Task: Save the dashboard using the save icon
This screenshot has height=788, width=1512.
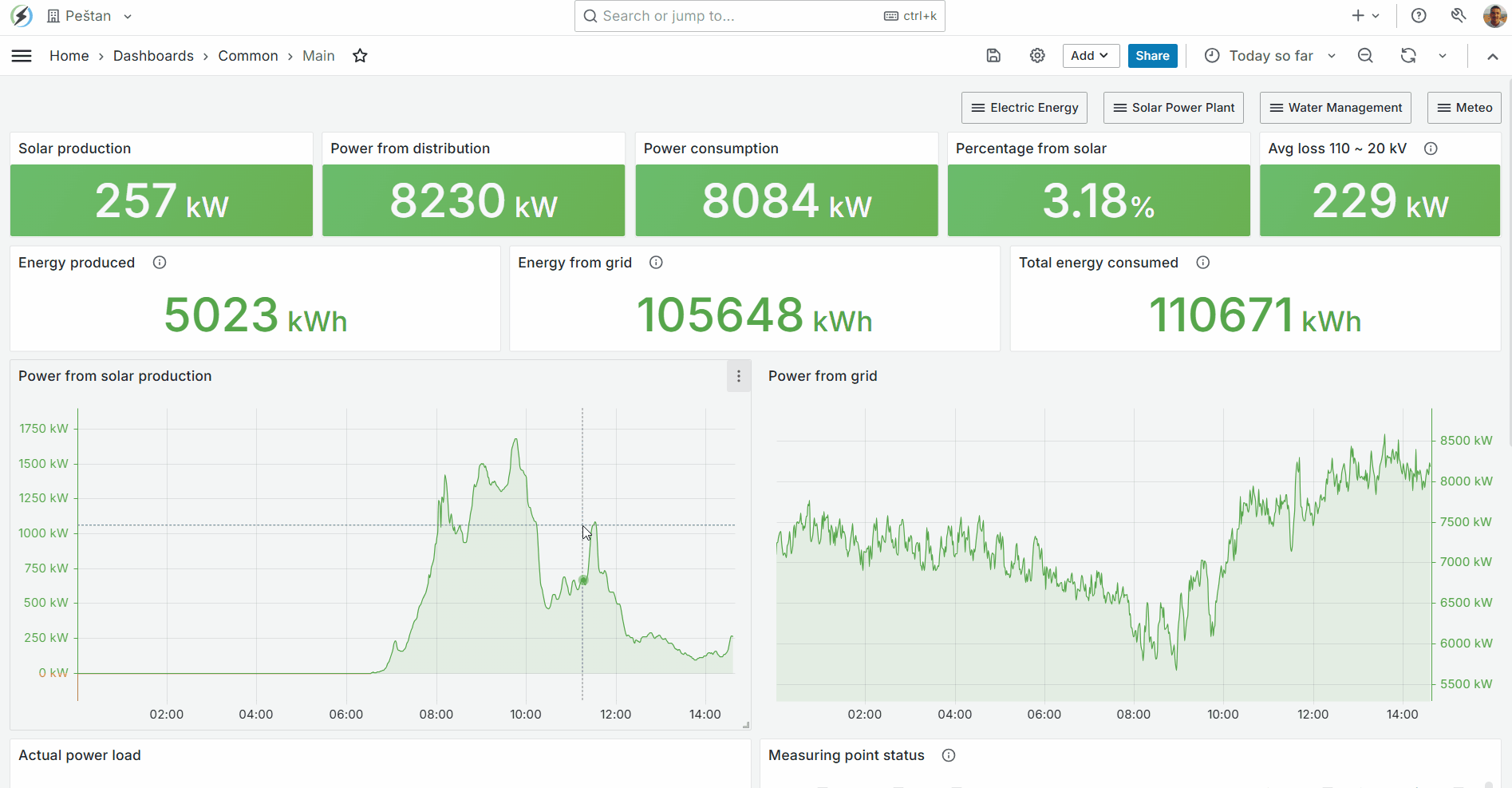Action: tap(993, 55)
